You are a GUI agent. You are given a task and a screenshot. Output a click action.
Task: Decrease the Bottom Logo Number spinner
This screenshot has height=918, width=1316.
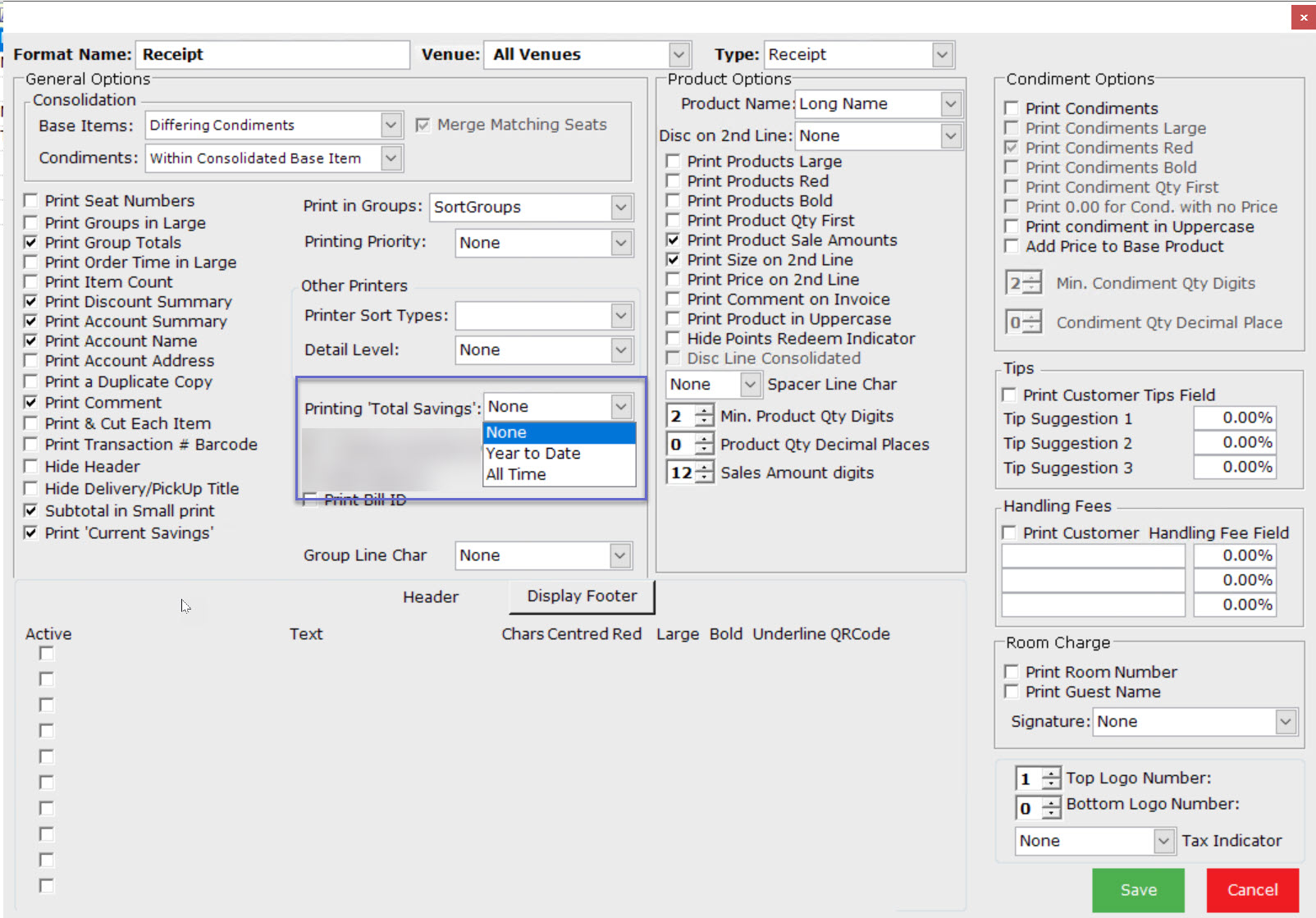[x=1050, y=814]
